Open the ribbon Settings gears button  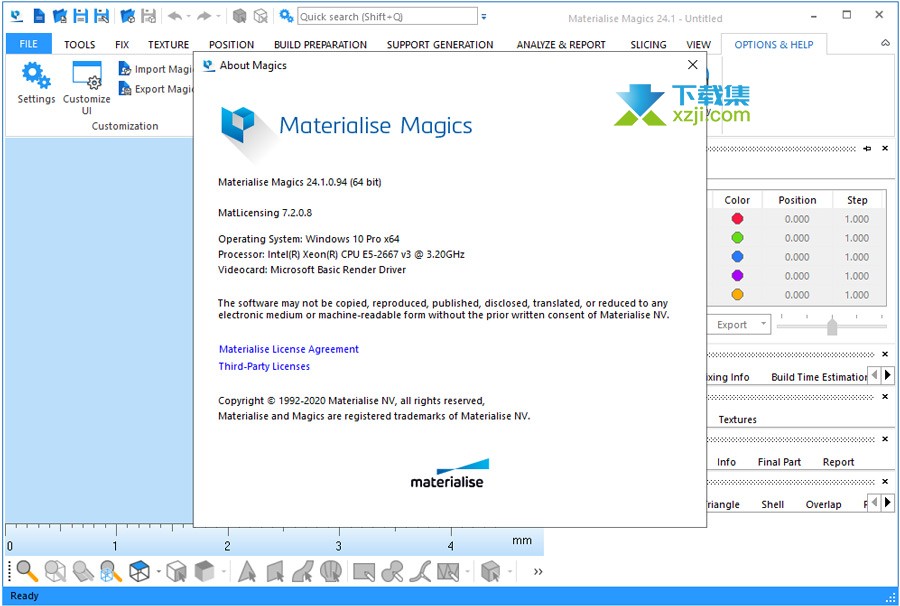(x=36, y=83)
